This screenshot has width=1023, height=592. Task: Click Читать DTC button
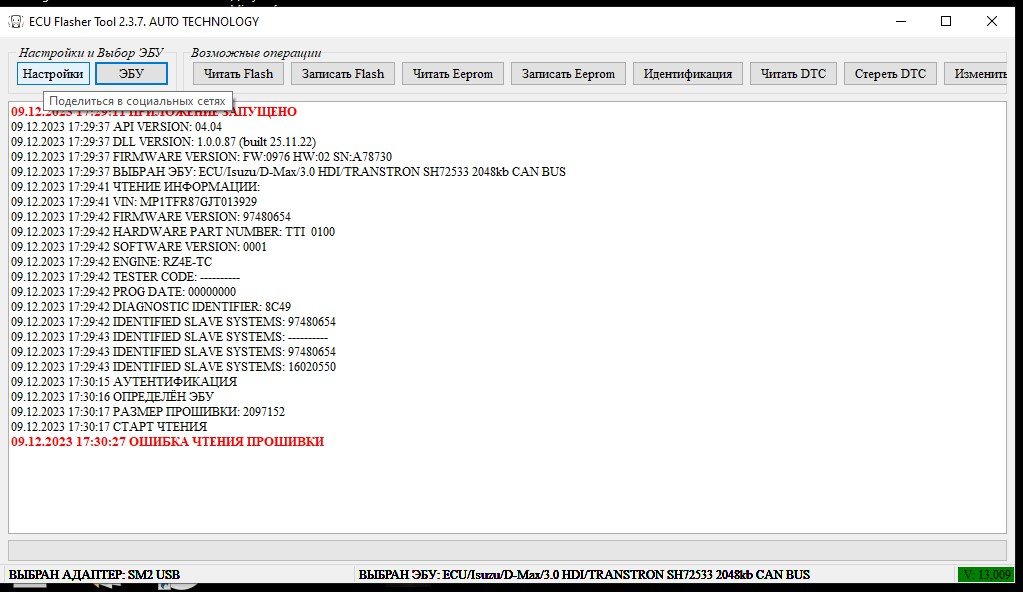793,74
